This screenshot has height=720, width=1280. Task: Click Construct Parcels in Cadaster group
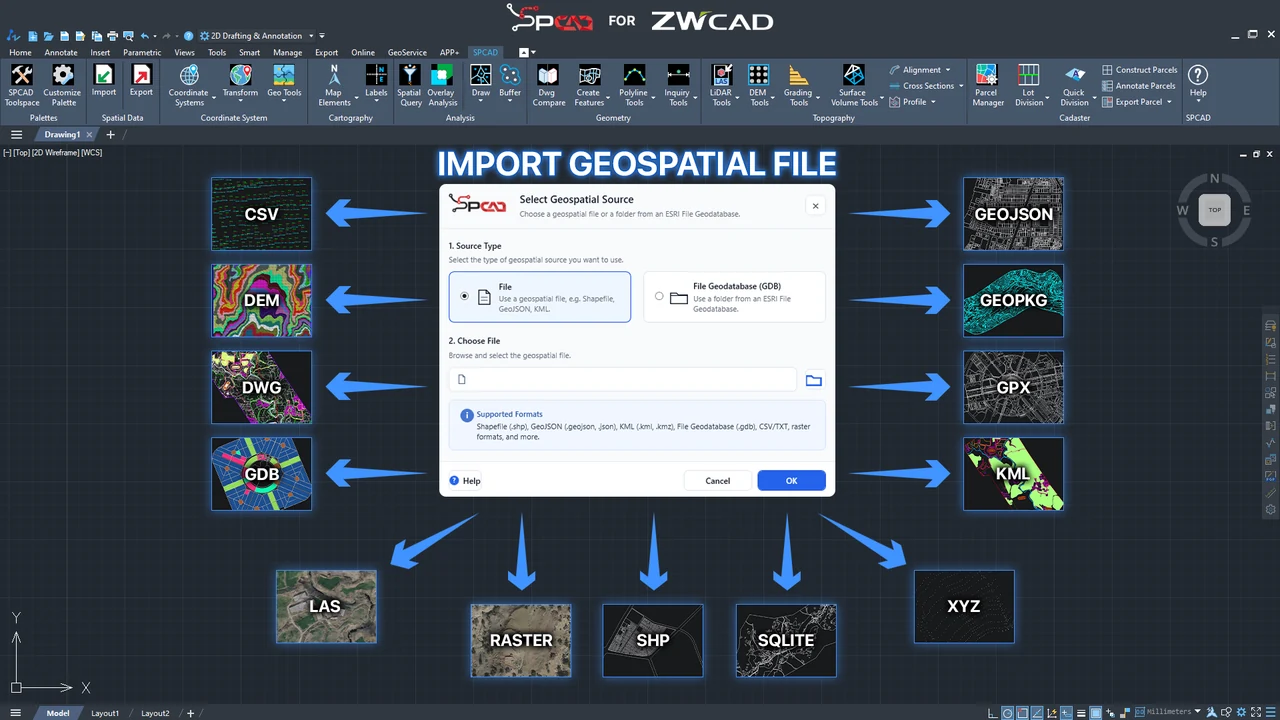pos(1139,70)
